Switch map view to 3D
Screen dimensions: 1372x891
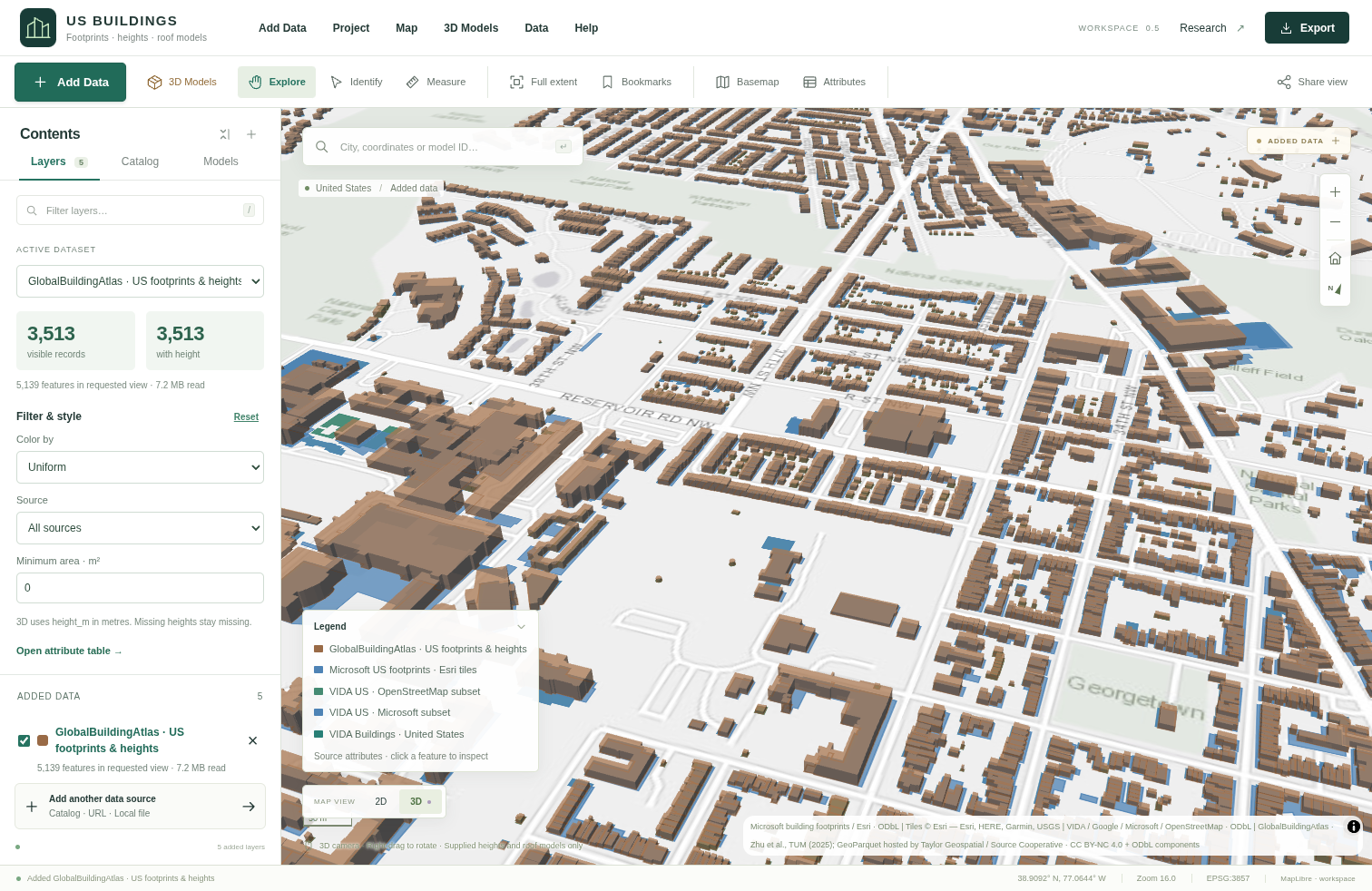click(420, 802)
